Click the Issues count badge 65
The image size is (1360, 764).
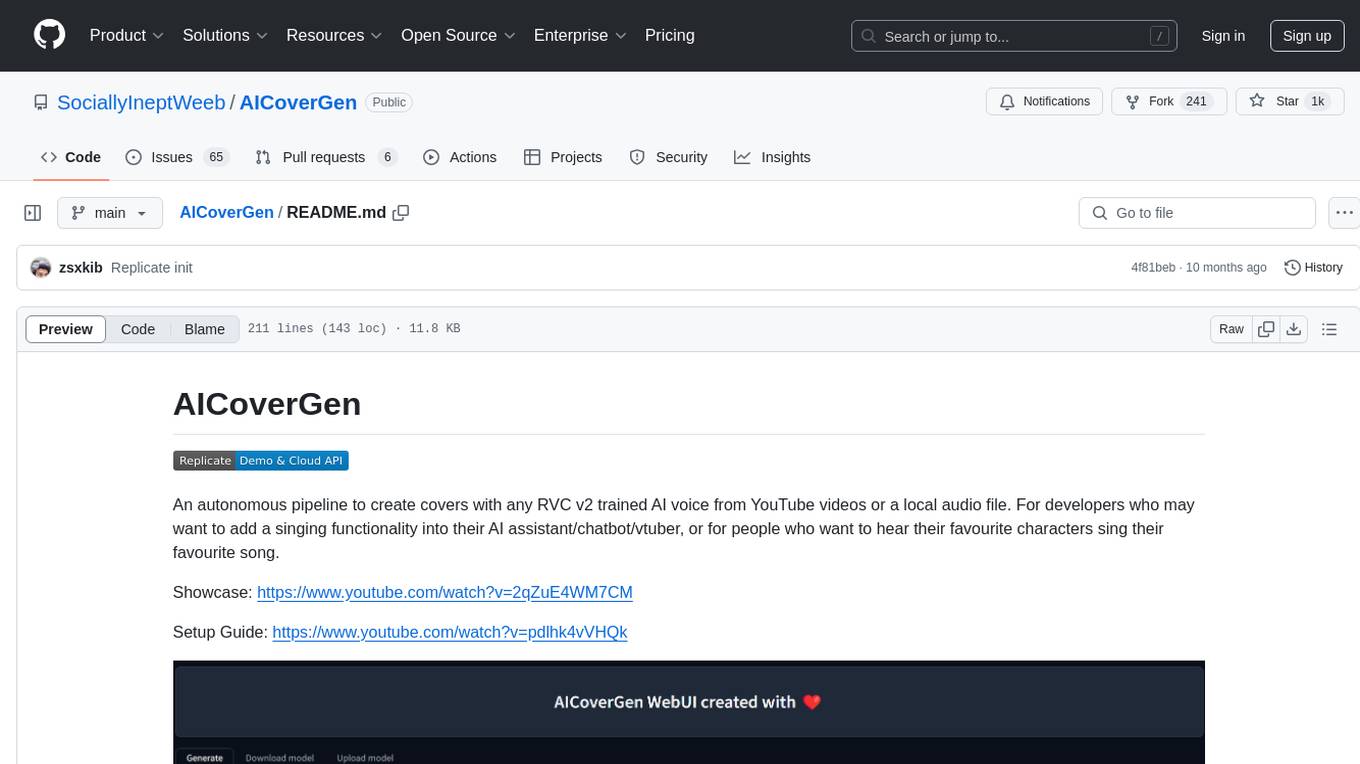point(216,157)
